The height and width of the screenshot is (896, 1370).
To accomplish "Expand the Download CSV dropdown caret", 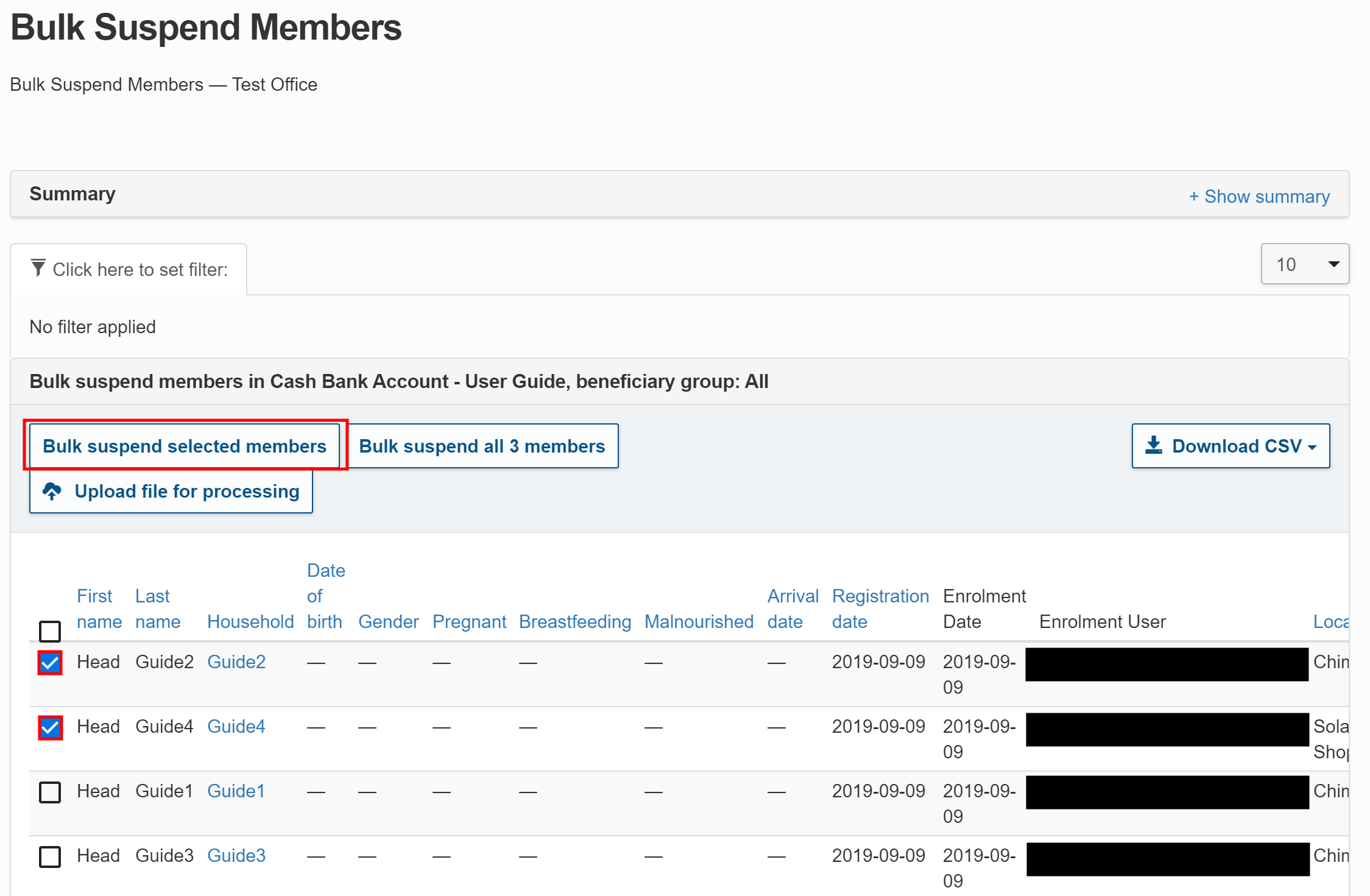I will point(1312,447).
